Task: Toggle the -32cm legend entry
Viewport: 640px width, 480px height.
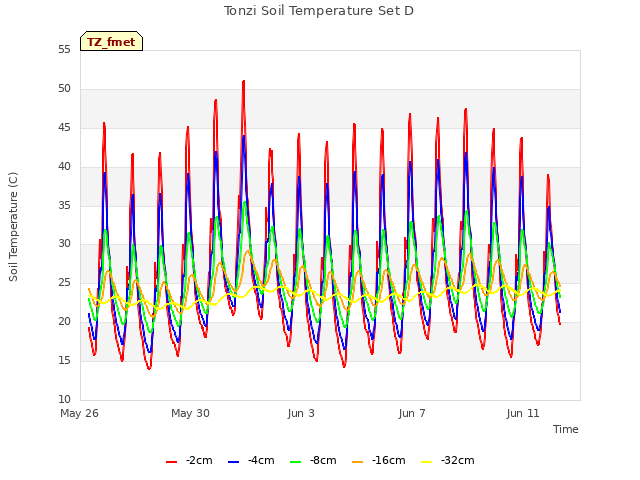Action: pos(448,461)
